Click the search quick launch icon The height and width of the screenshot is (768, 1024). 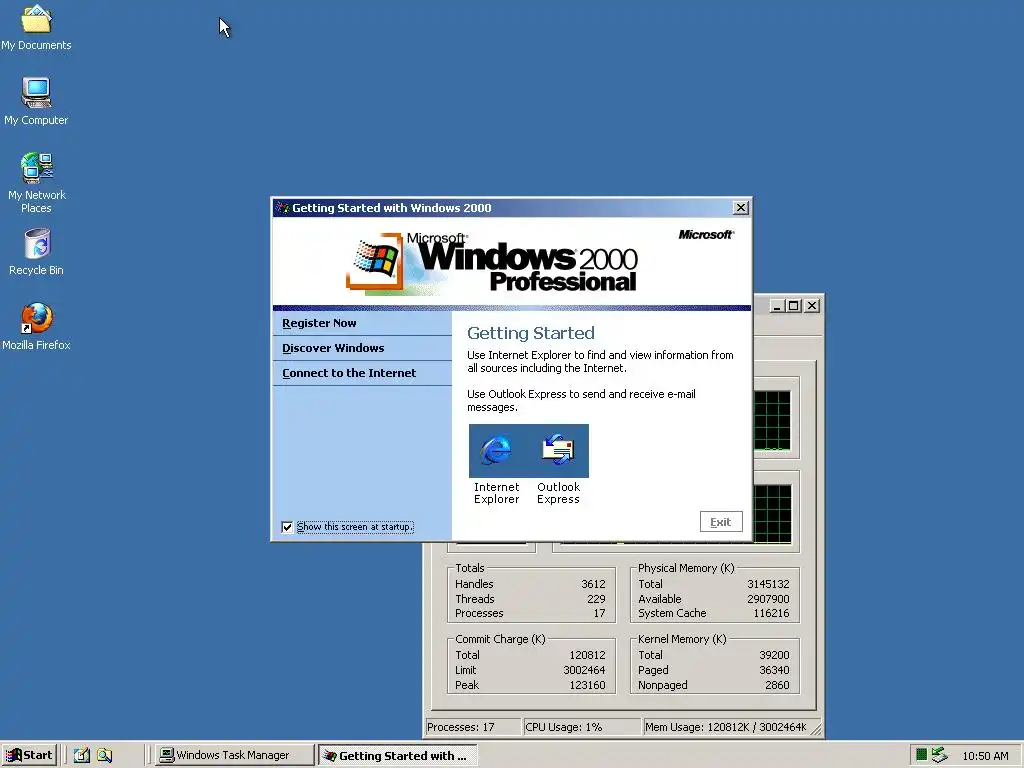(104, 755)
